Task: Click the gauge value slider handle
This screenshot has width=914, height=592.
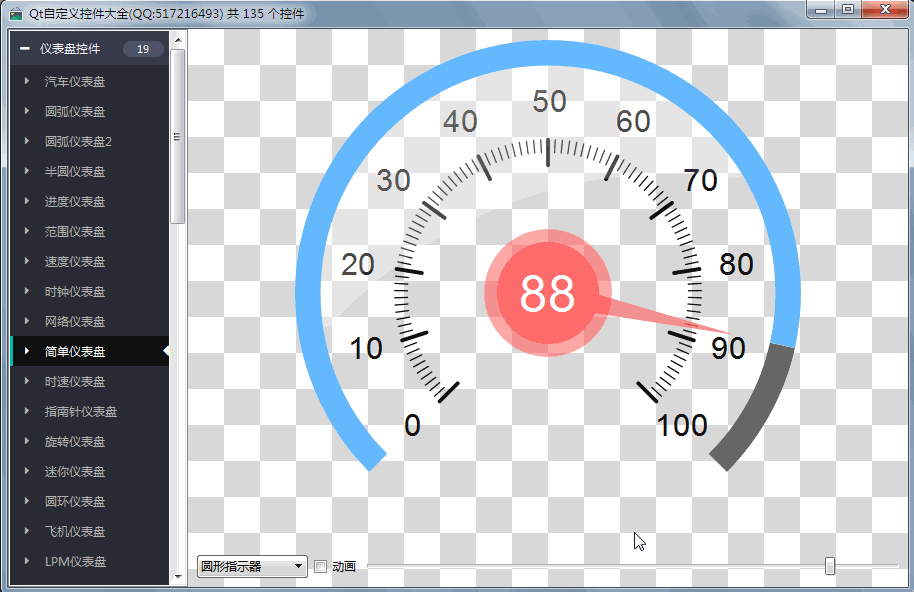Action: [x=830, y=566]
